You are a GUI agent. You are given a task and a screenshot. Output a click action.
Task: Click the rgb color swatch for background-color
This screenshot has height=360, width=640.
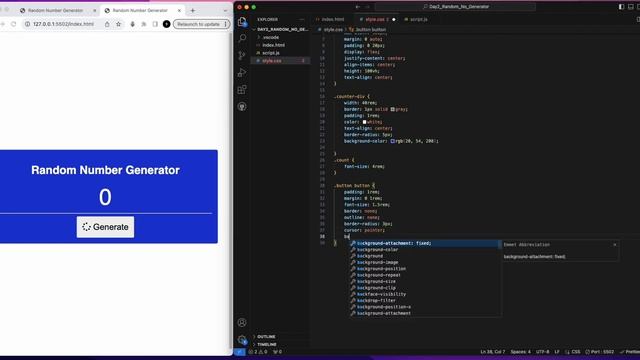[392, 141]
